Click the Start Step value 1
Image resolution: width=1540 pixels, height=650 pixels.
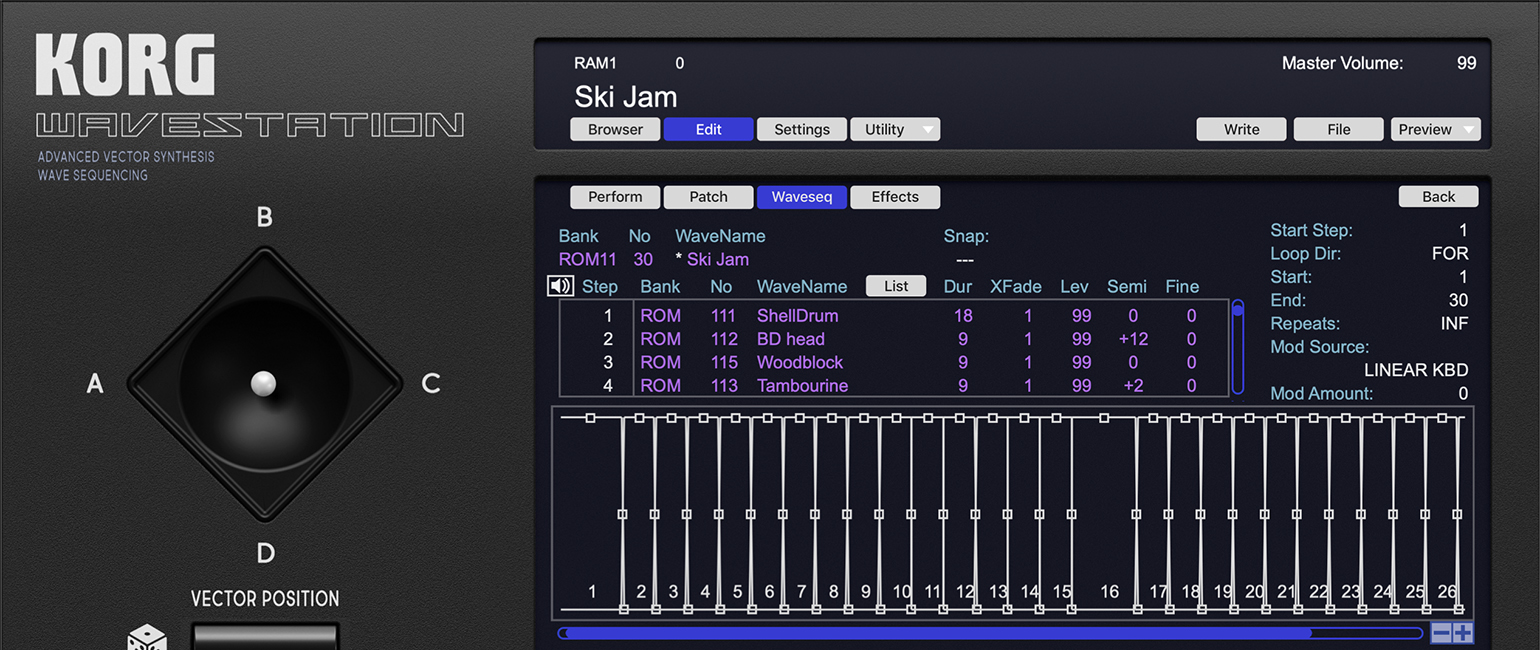click(x=1463, y=230)
